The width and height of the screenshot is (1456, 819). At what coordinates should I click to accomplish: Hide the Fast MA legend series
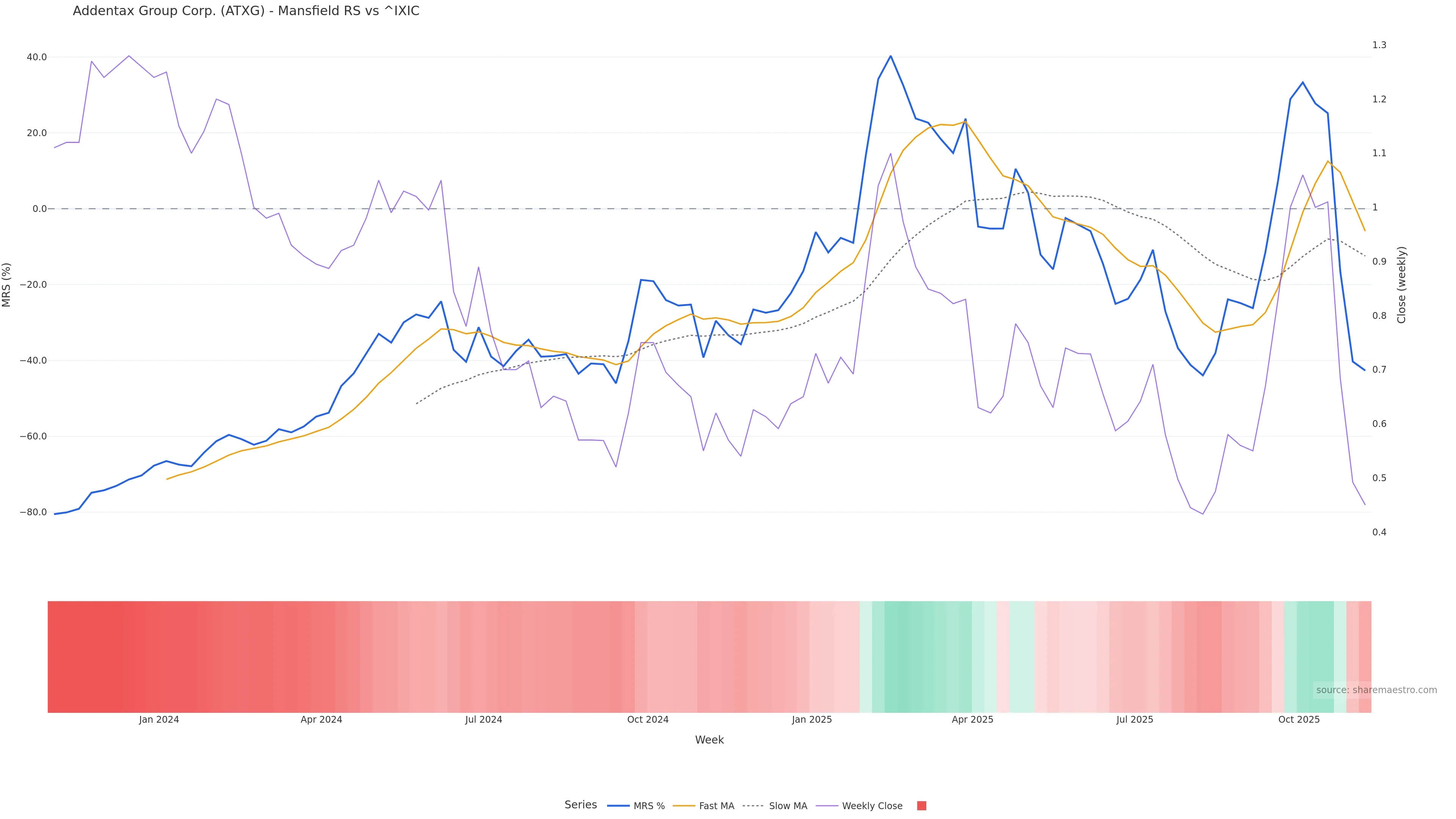pyautogui.click(x=716, y=805)
